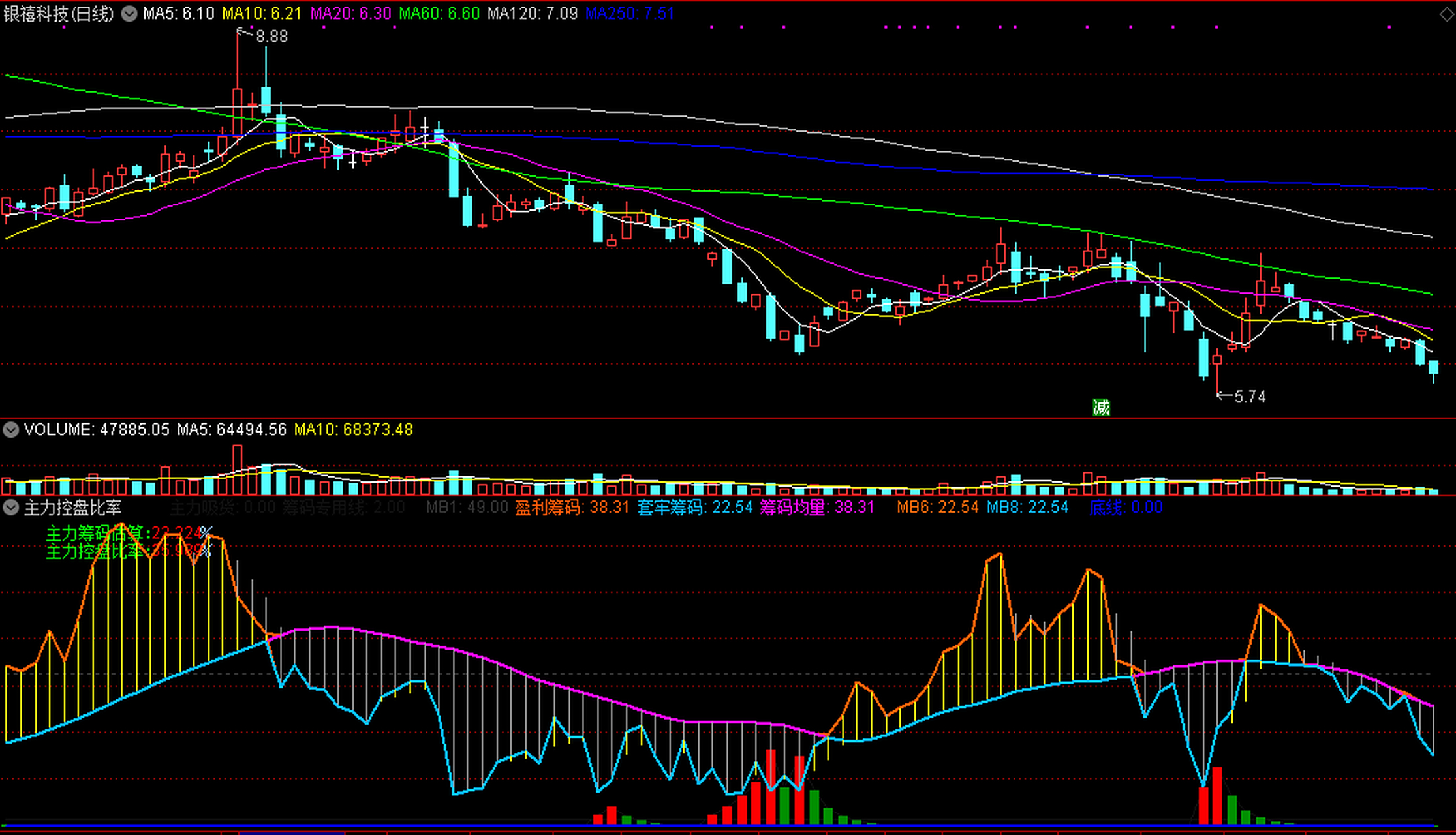Click the yellow volume MA10: 68373.48 label
The height and width of the screenshot is (835, 1456).
click(x=353, y=429)
